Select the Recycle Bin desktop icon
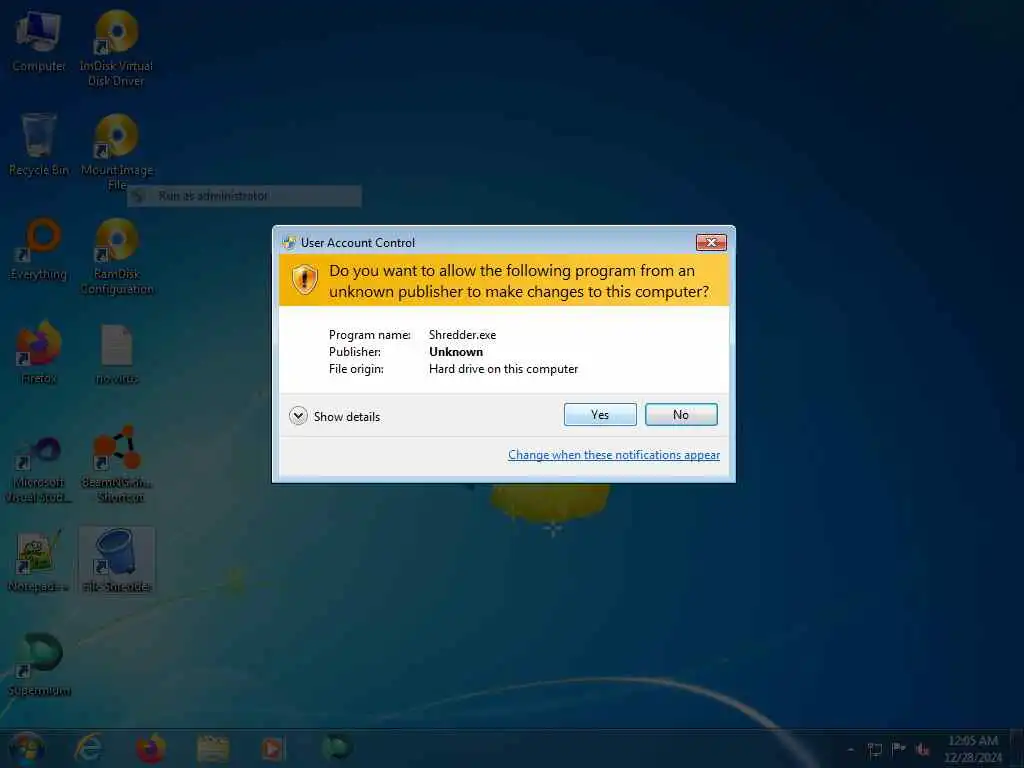Screen dimensions: 1024x768 click(39, 145)
